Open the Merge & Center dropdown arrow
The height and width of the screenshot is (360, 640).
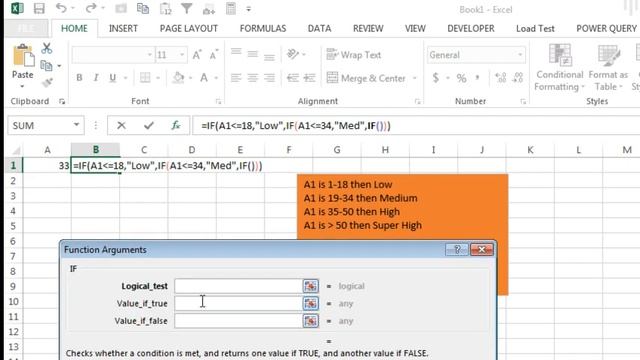click(415, 78)
